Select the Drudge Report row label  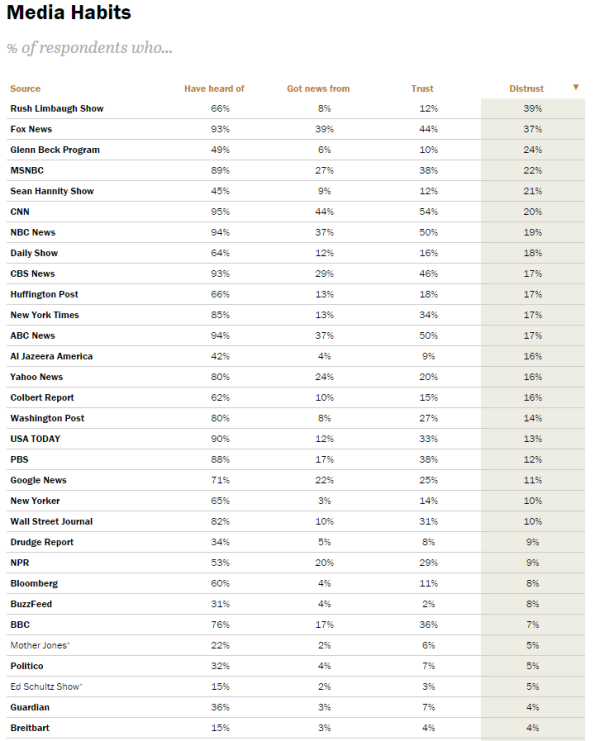[x=42, y=542]
